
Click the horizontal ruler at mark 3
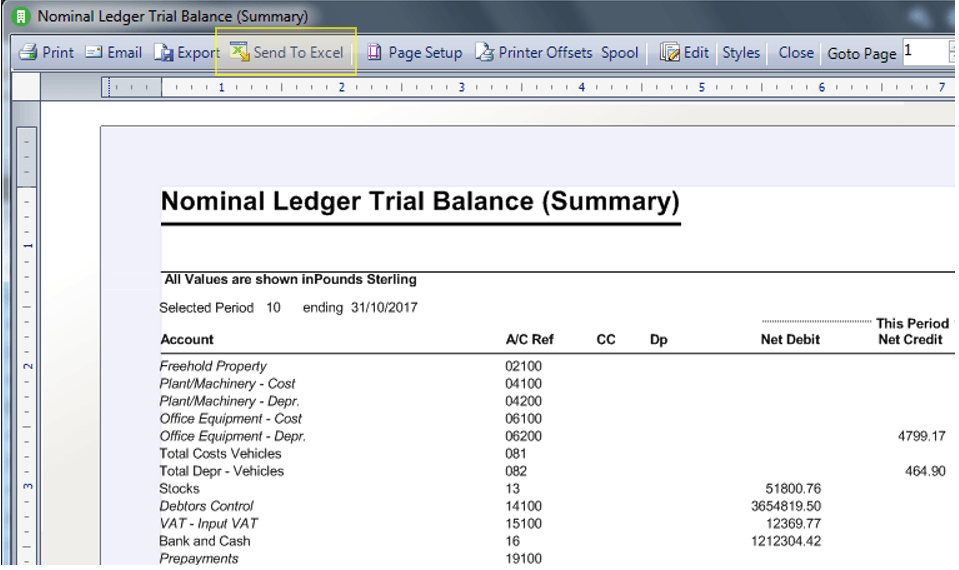click(x=462, y=87)
